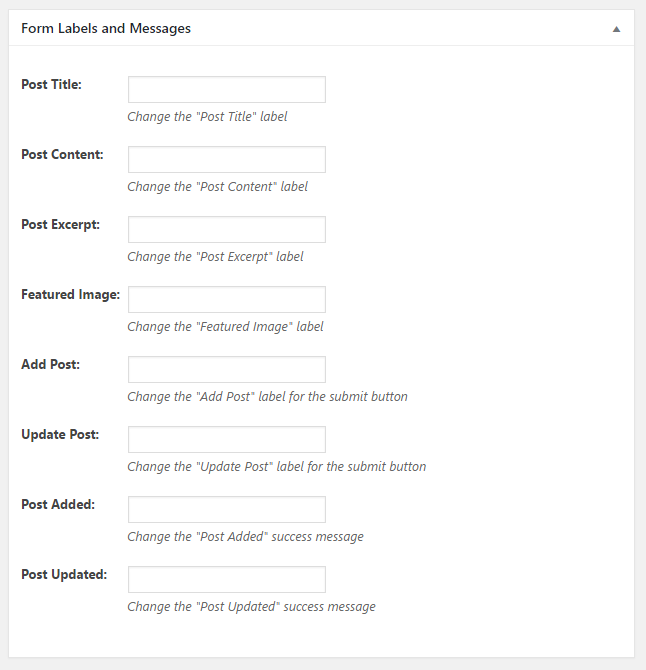Click the Add Post input box
646x670 pixels.
coord(227,369)
